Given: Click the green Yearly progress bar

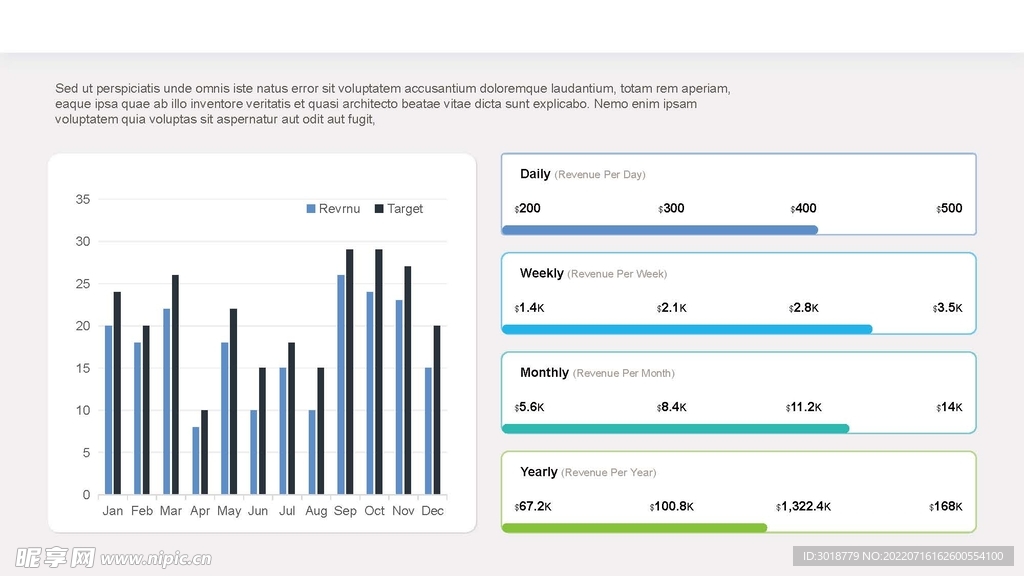Looking at the screenshot, I should pyautogui.click(x=634, y=527).
